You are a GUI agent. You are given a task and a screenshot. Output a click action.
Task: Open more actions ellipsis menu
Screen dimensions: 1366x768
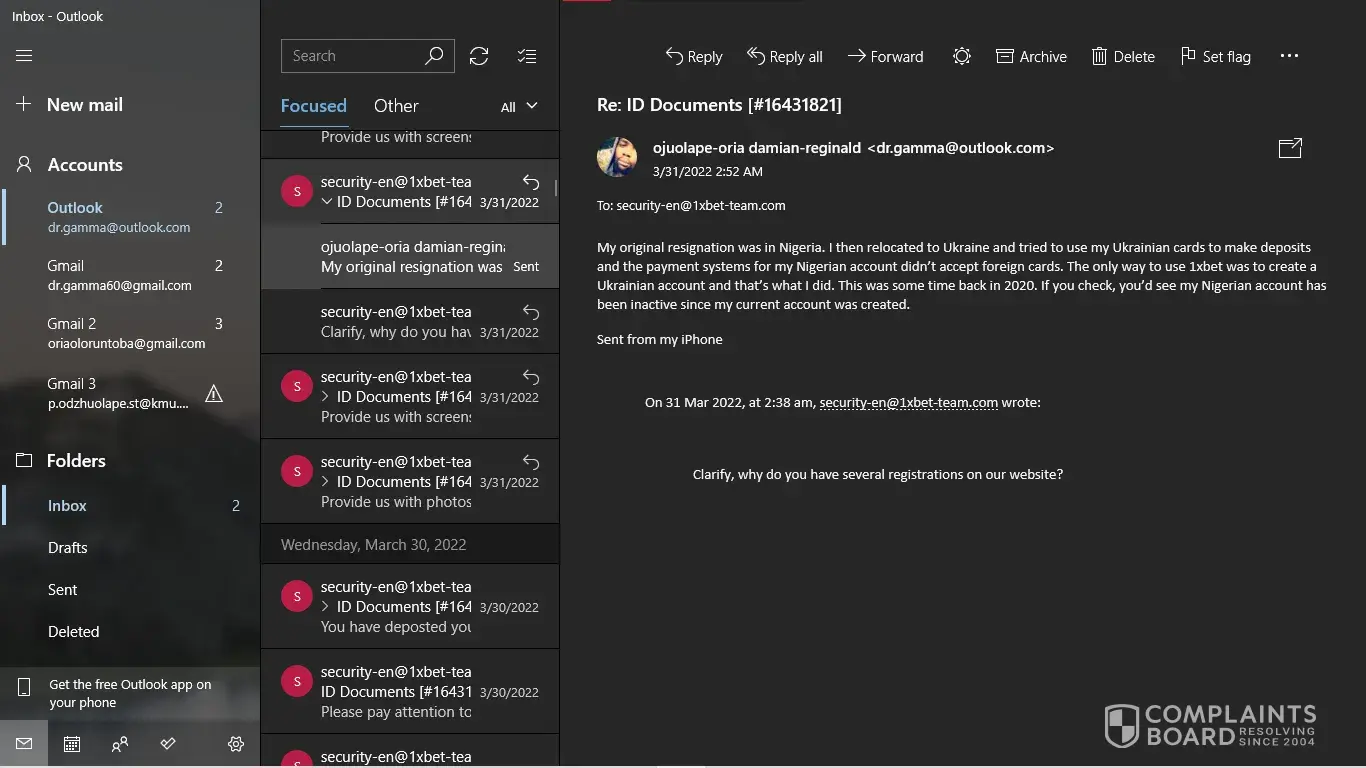[x=1289, y=56]
